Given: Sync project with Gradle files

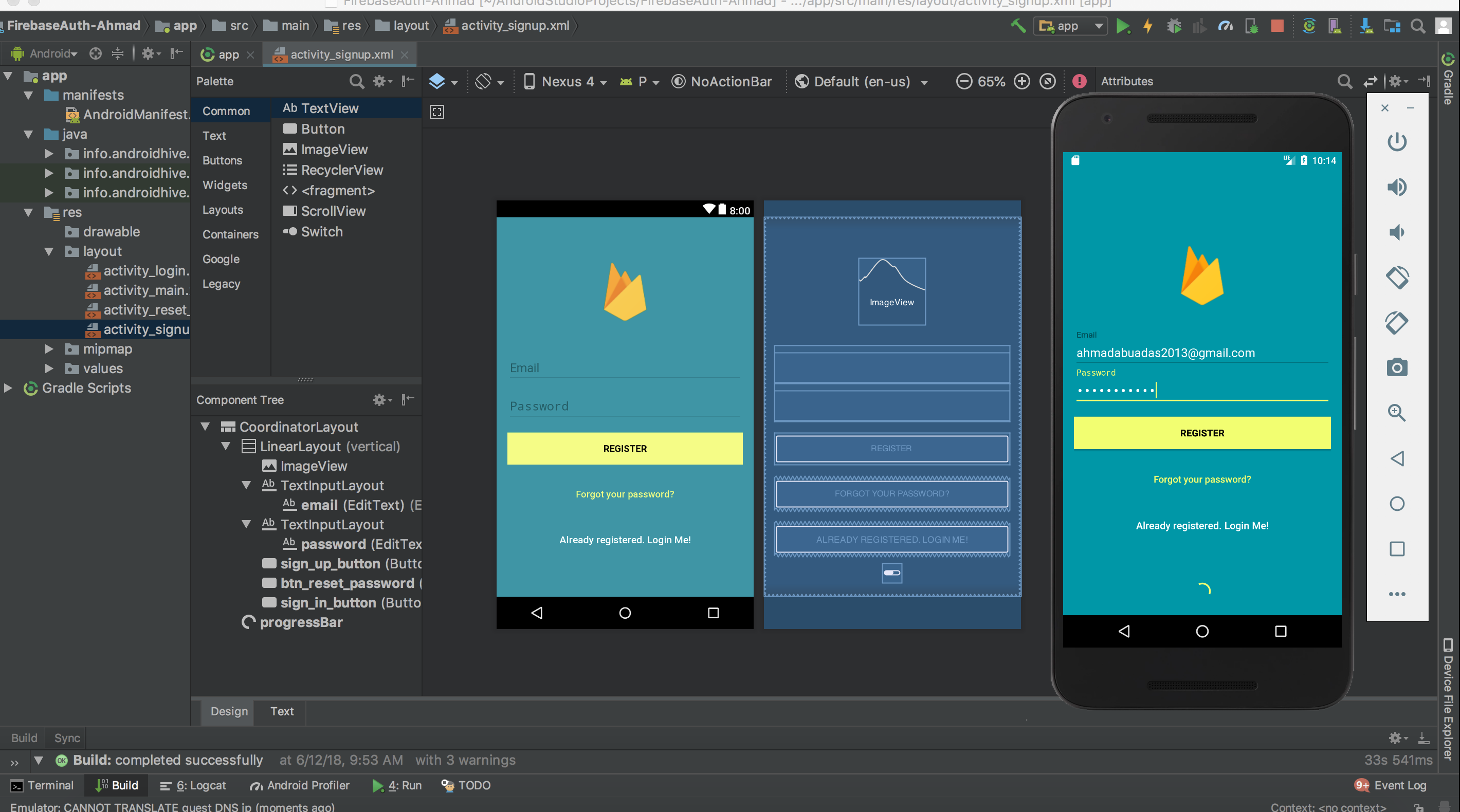Looking at the screenshot, I should click(x=1310, y=26).
